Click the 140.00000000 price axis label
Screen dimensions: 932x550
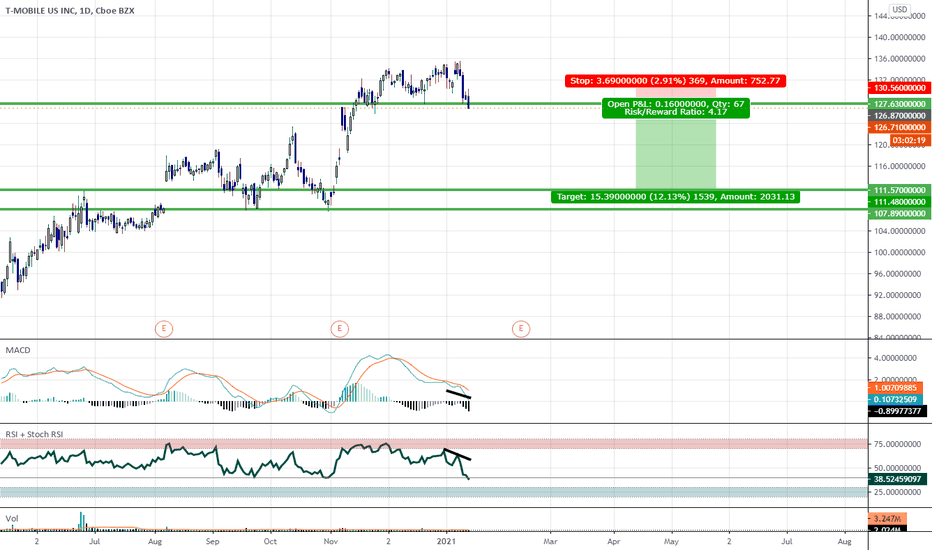pos(899,37)
